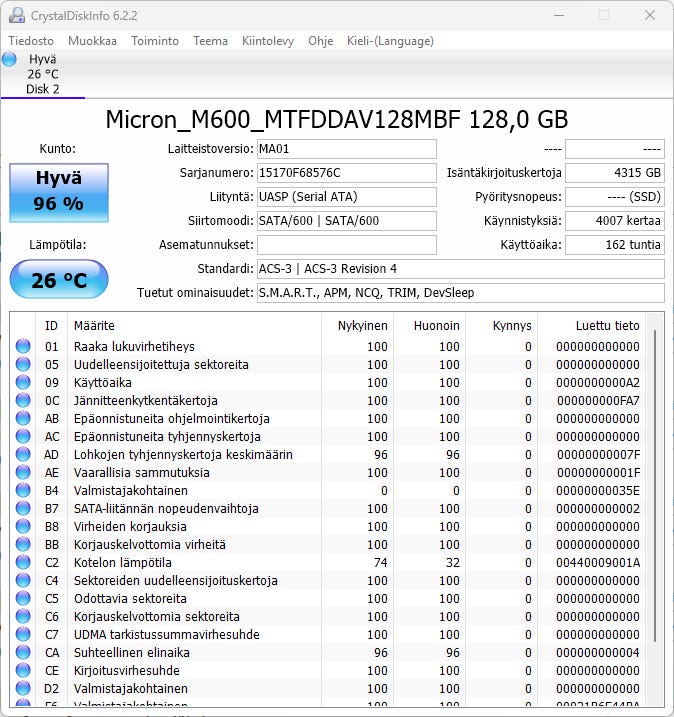Open the Muokkaa menu
The height and width of the screenshot is (717, 674).
tap(92, 41)
